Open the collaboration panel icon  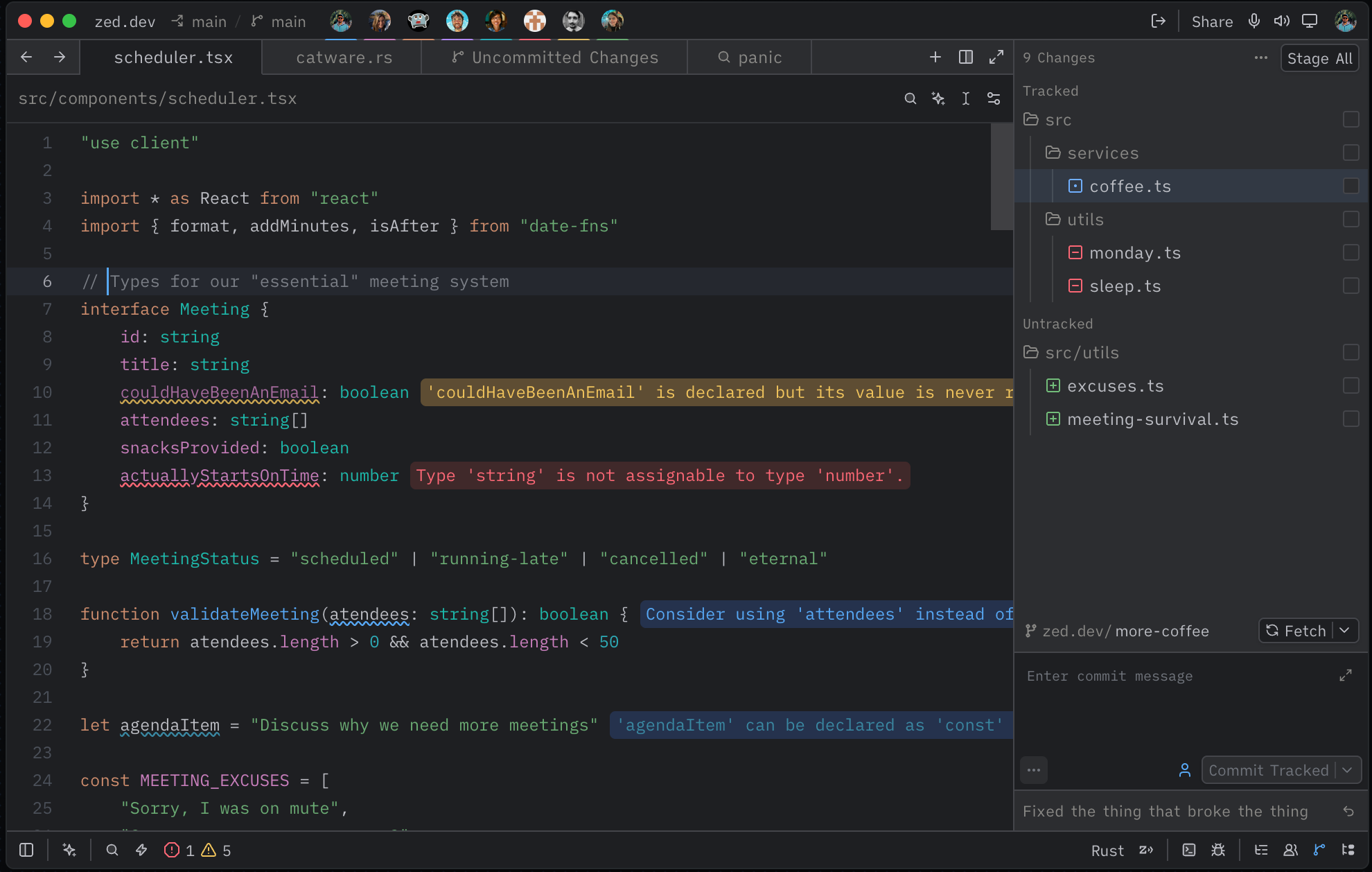click(x=1290, y=850)
